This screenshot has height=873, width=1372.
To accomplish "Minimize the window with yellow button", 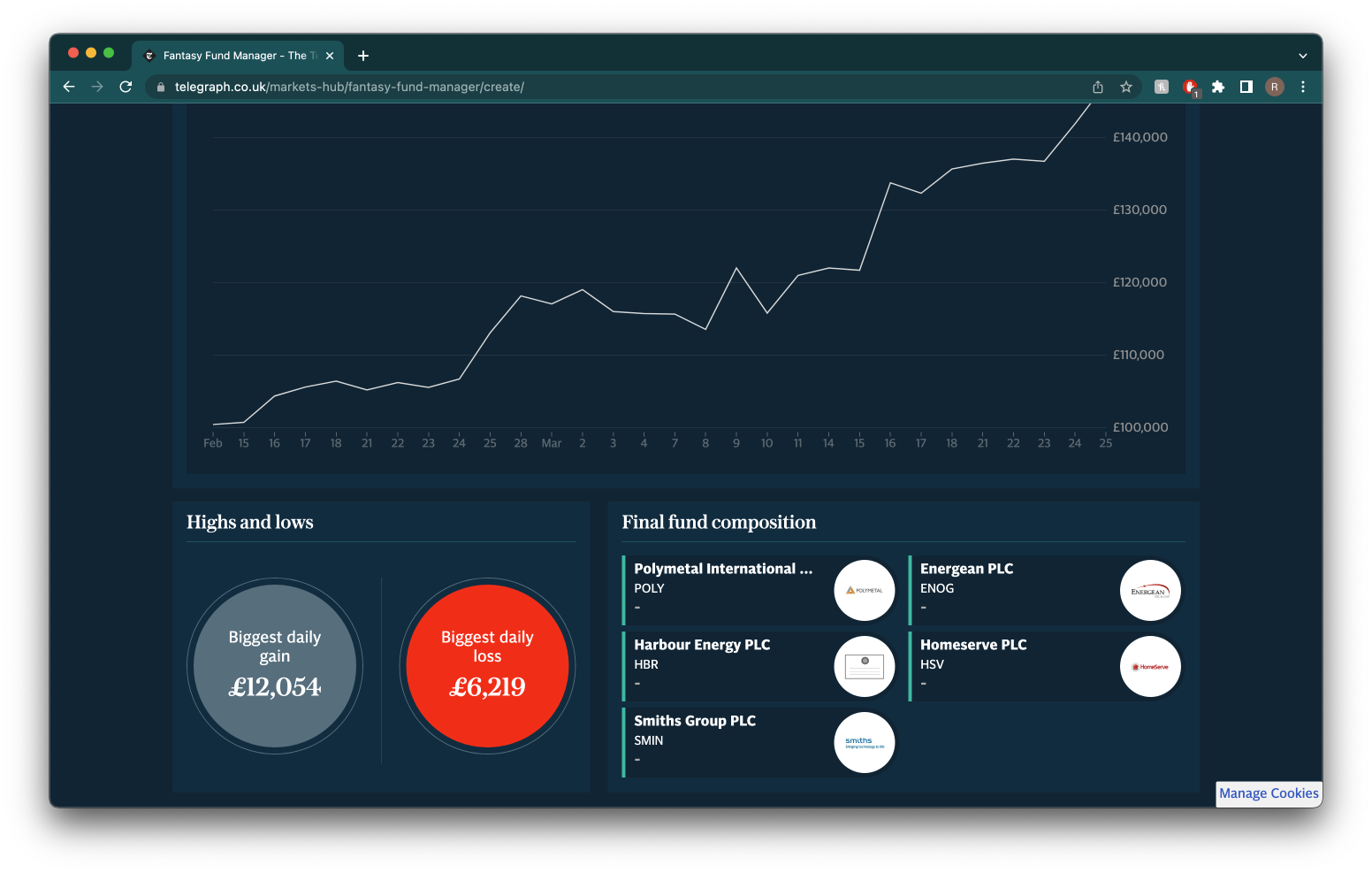I will 91,53.
